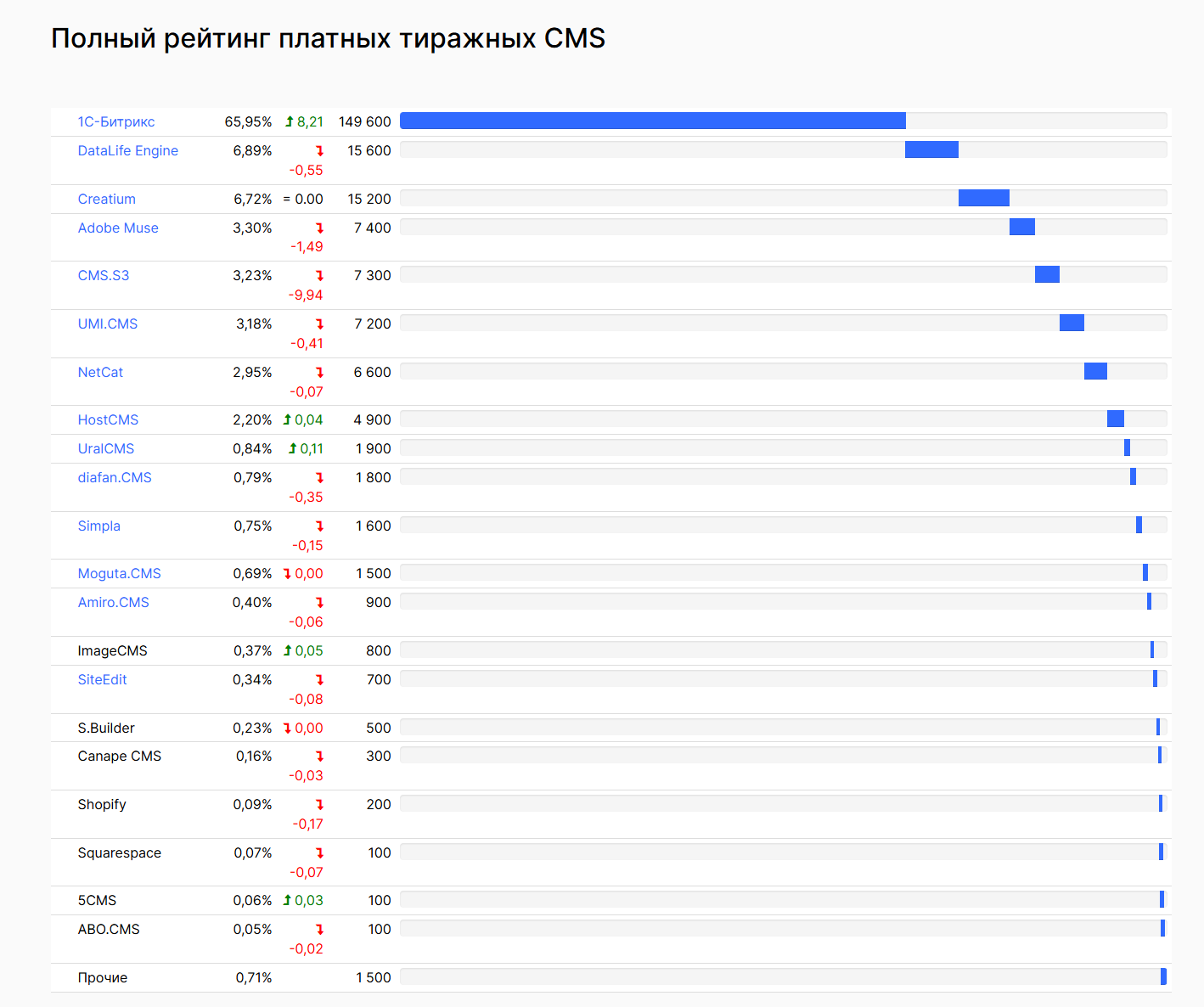Click the ABO.CMS row name
The height and width of the screenshot is (1007, 1204).
pyautogui.click(x=109, y=929)
